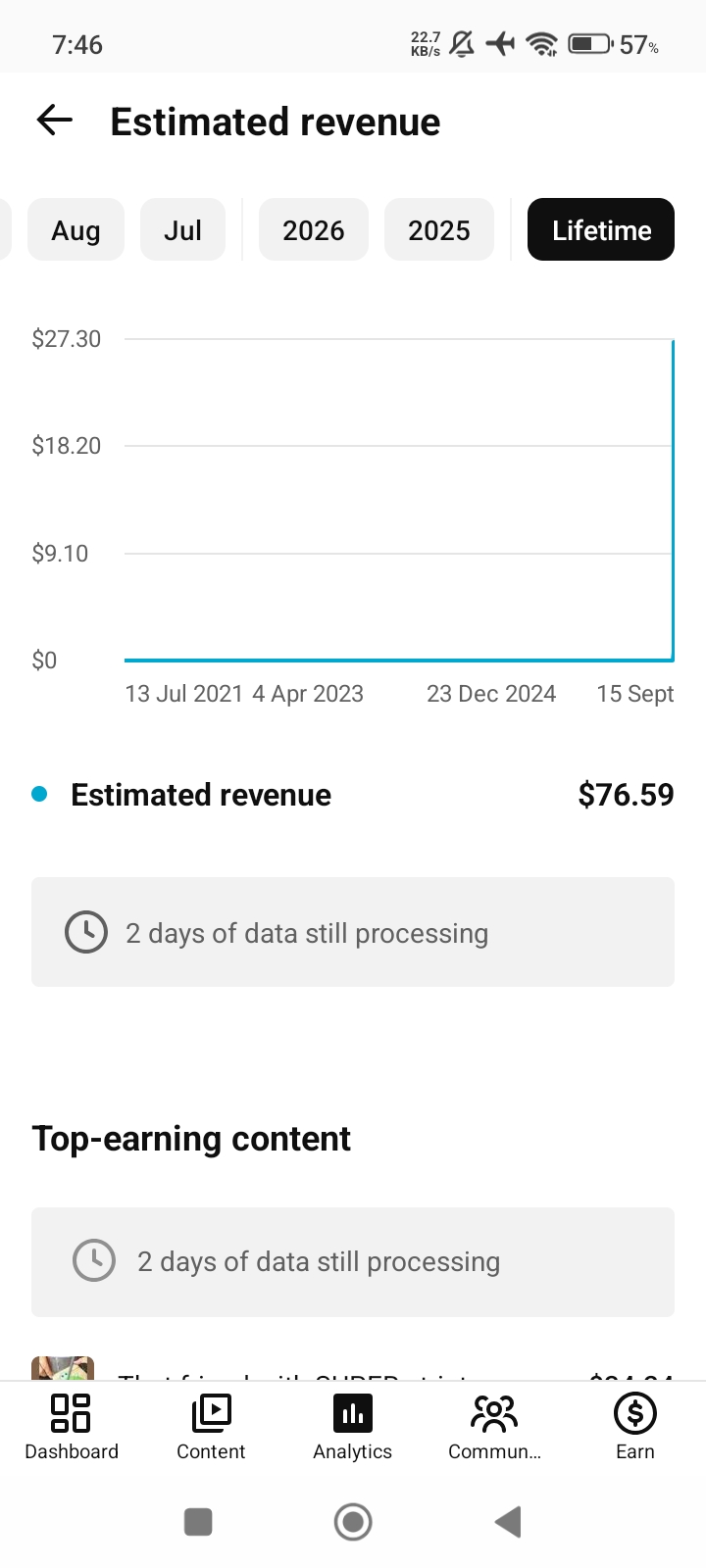Screen dimensions: 706x1568
Task: Open the Dashboard icon in bottom navigation
Action: (71, 1413)
